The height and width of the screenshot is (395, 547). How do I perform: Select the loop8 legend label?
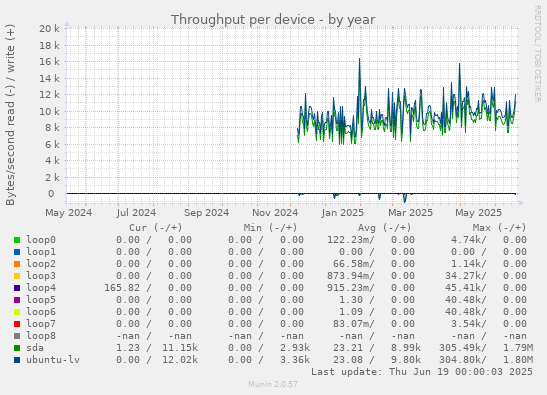pos(41,336)
